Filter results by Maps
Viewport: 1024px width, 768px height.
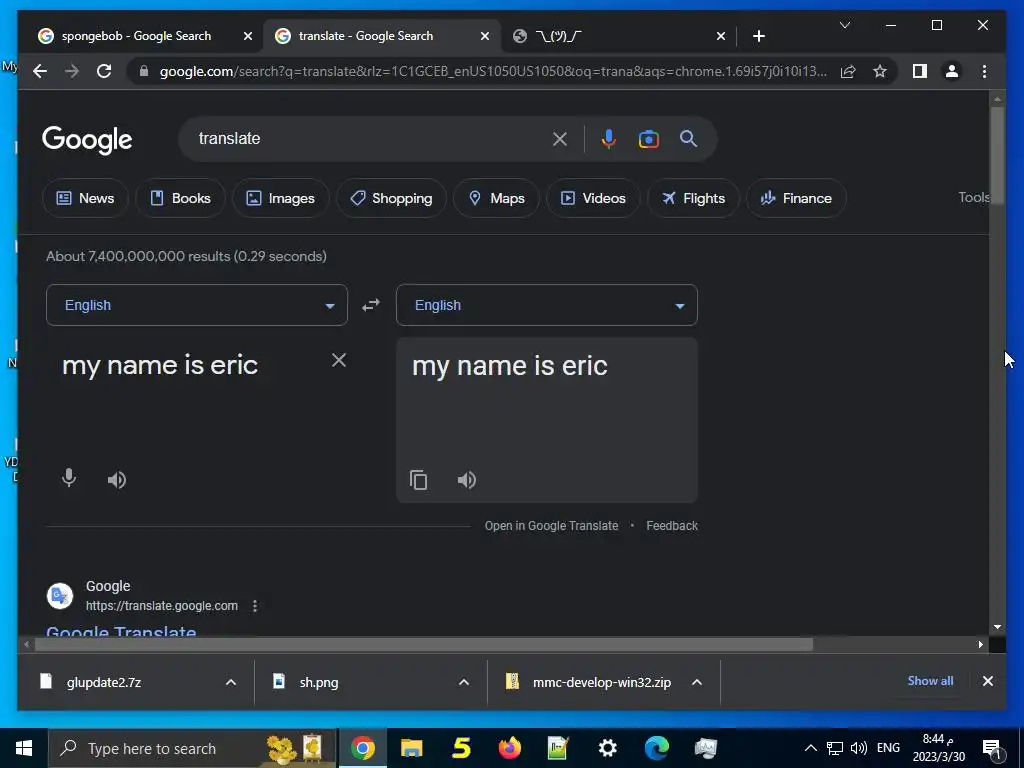pyautogui.click(x=496, y=198)
